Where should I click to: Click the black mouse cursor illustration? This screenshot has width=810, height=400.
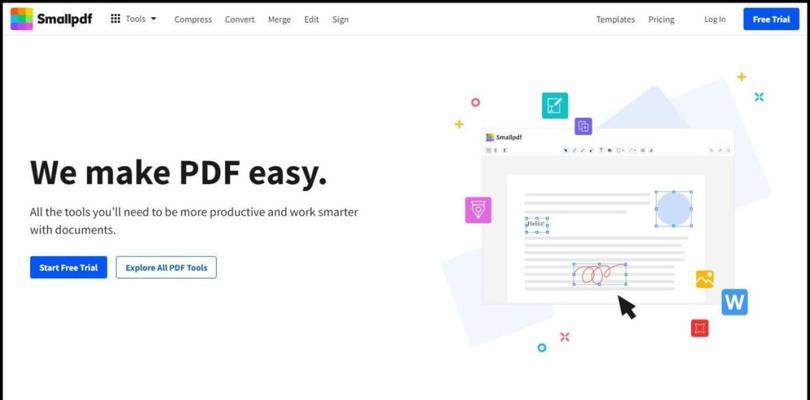coord(627,307)
